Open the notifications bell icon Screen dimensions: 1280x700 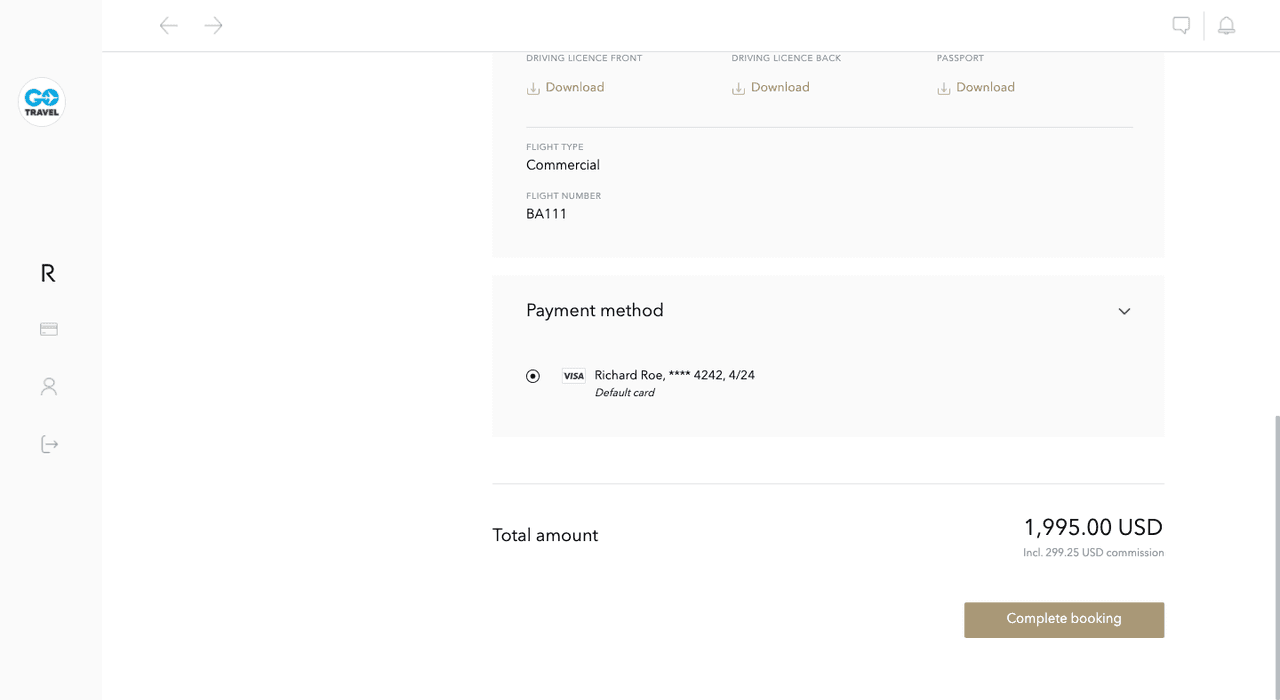[1226, 26]
